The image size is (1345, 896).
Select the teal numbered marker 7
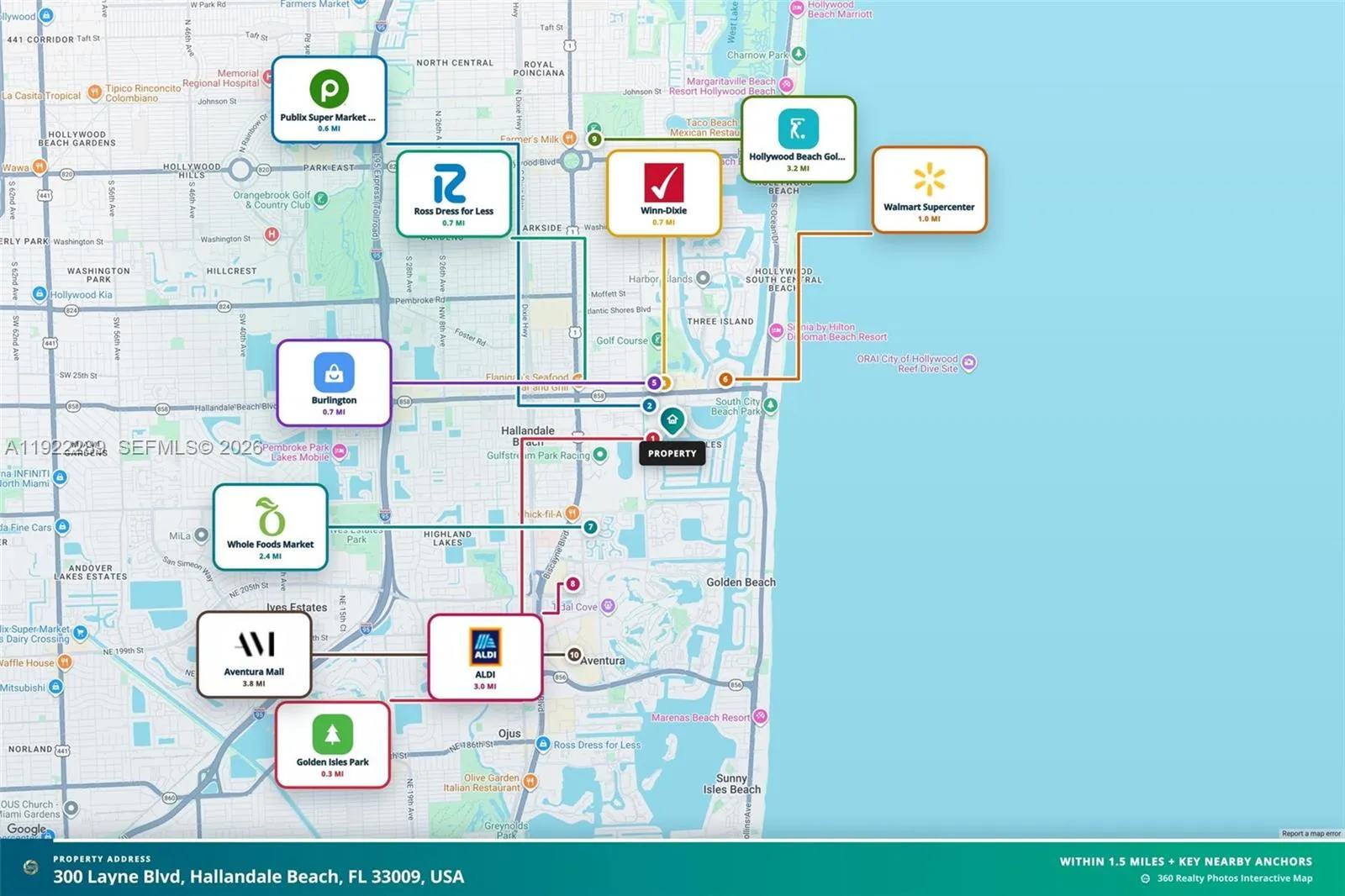click(x=590, y=527)
